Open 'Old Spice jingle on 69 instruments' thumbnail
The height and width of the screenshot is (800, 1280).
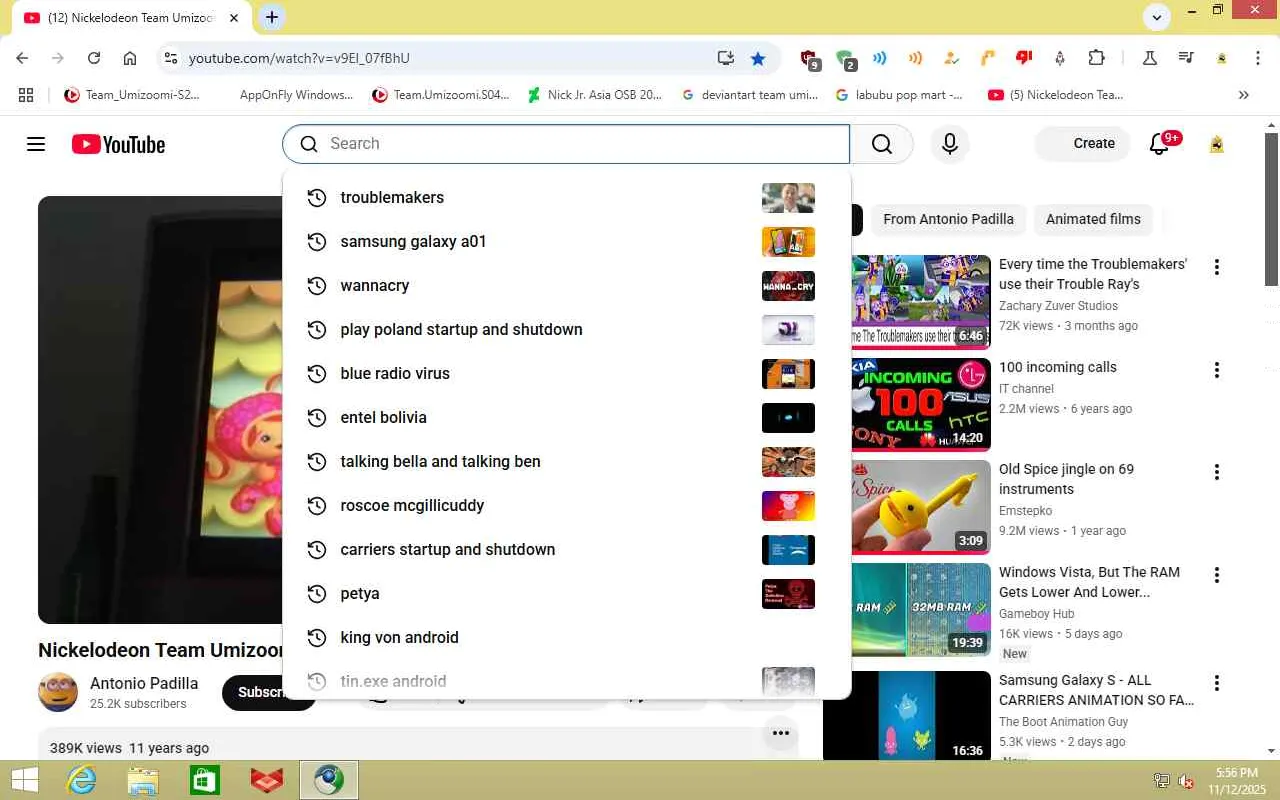tap(920, 506)
